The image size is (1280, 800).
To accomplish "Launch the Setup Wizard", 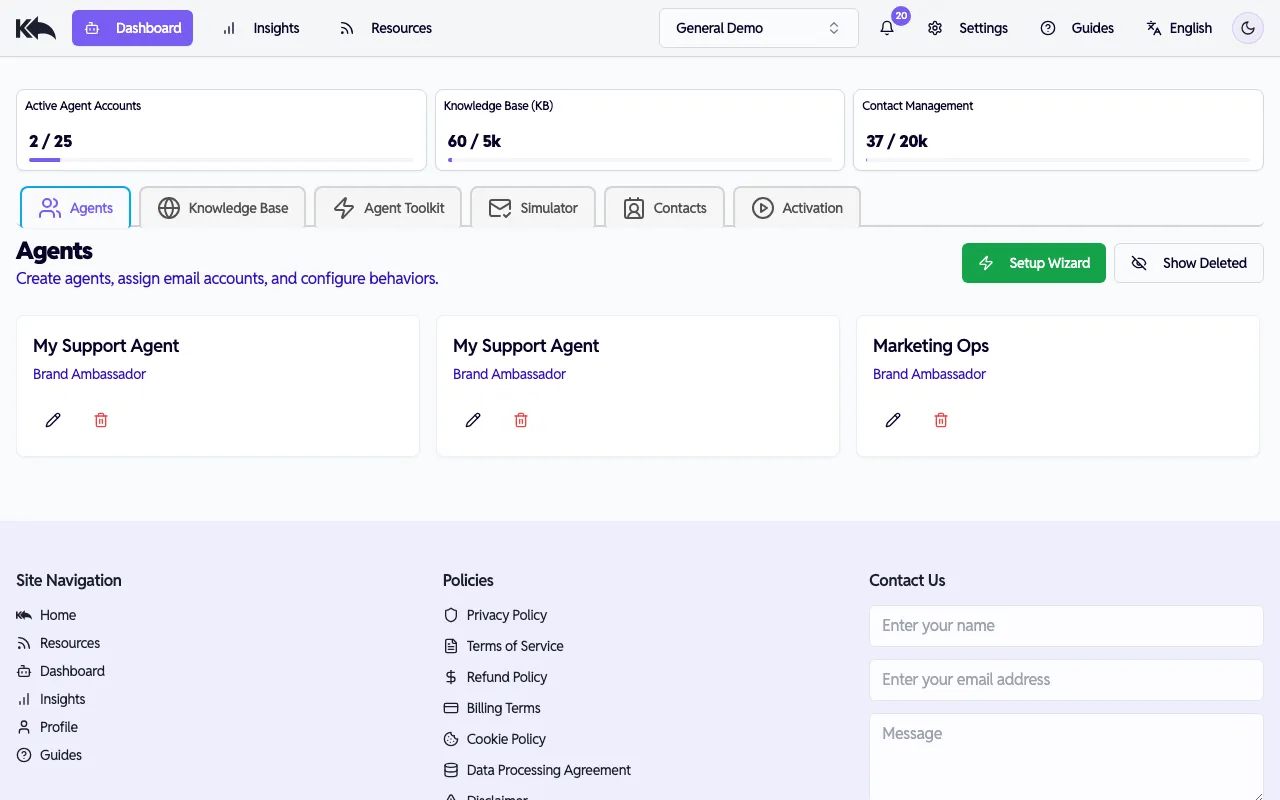I will point(1033,262).
